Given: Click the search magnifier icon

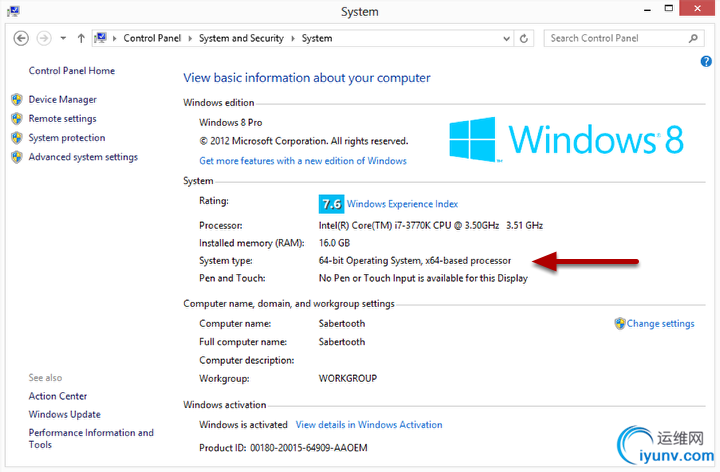Looking at the screenshot, I should pos(694,39).
